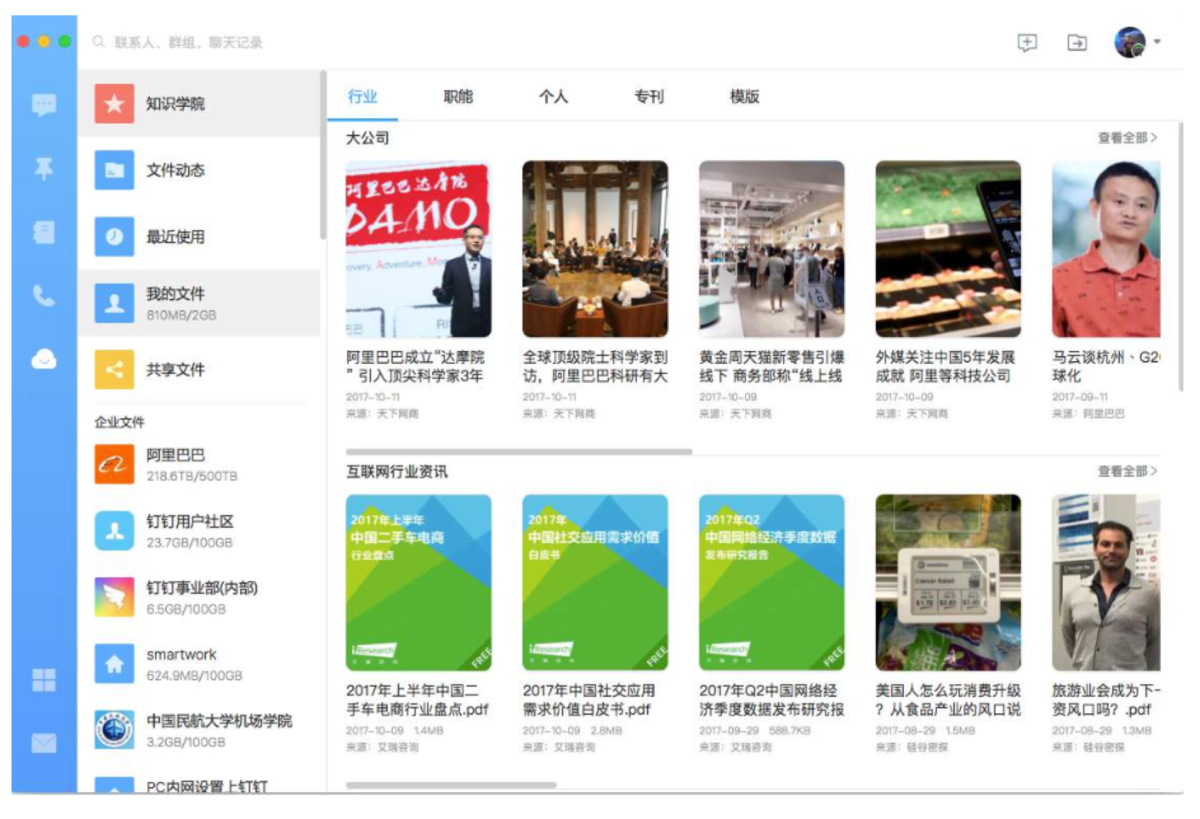Click title 2017年Q2中国网络经济季度数据
The width and height of the screenshot is (1200, 819).
[771, 700]
